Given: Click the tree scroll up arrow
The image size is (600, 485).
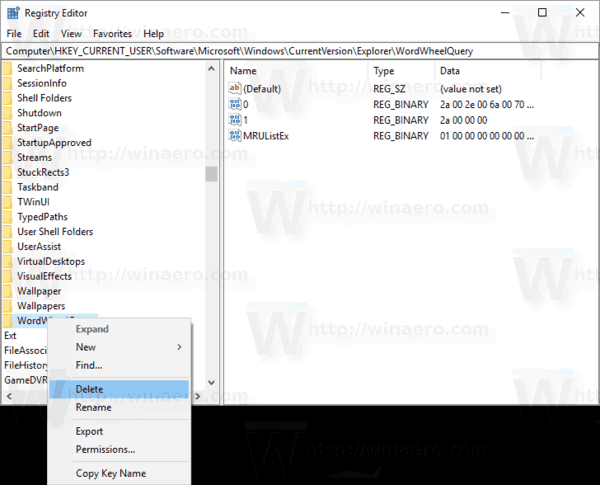Looking at the screenshot, I should click(211, 69).
